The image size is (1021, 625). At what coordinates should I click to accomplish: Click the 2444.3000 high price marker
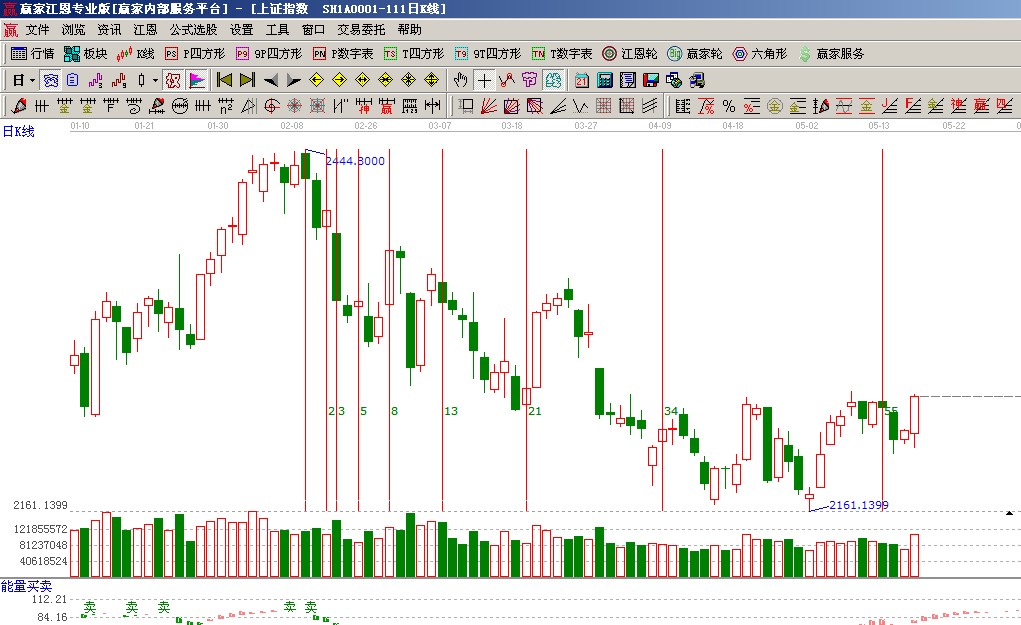(354, 161)
